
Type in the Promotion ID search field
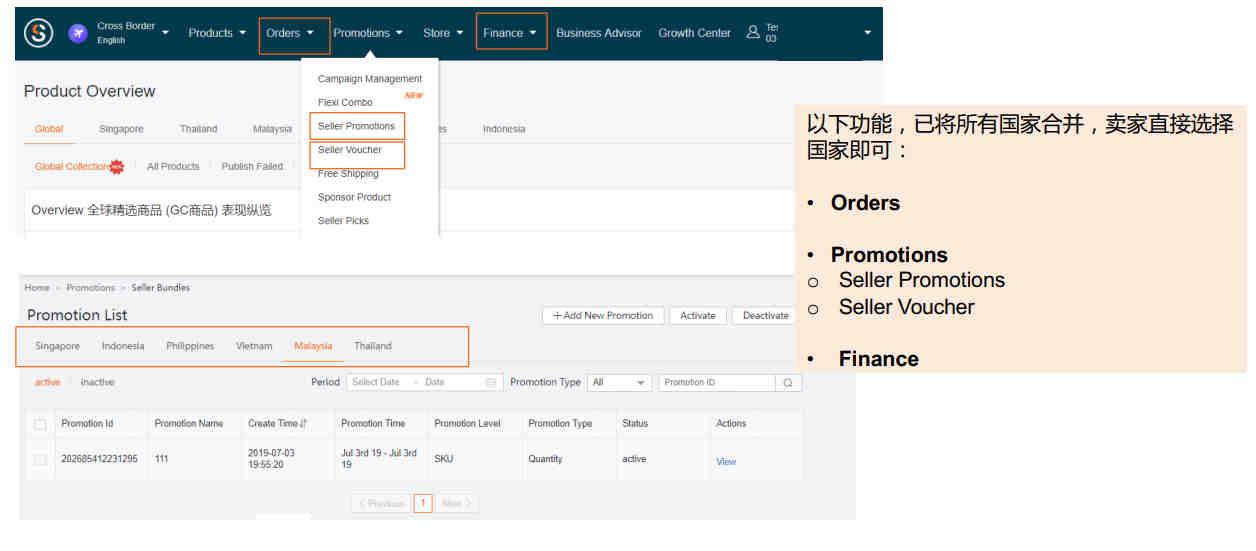[715, 382]
